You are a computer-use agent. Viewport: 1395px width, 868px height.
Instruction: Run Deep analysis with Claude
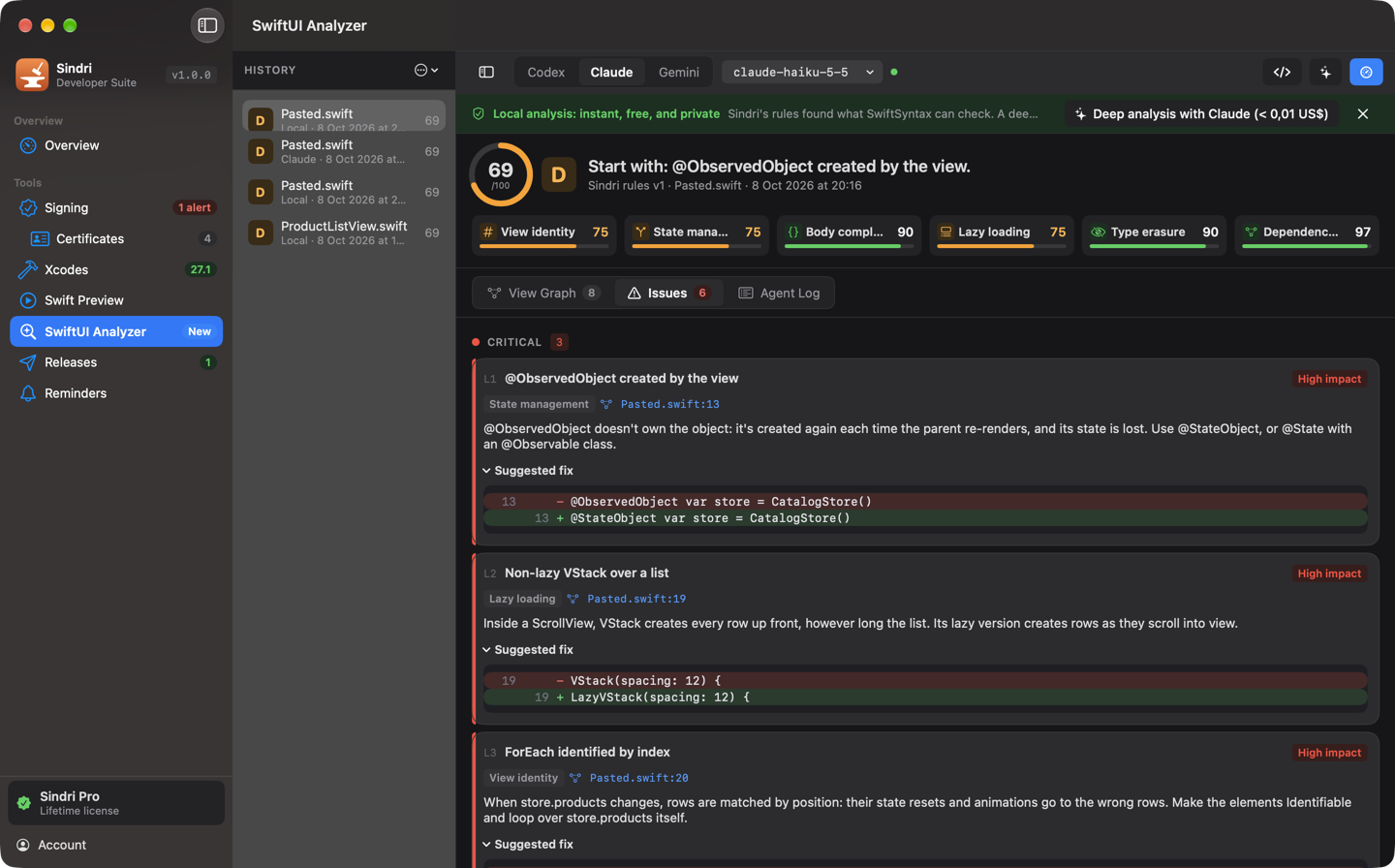[x=1201, y=114]
